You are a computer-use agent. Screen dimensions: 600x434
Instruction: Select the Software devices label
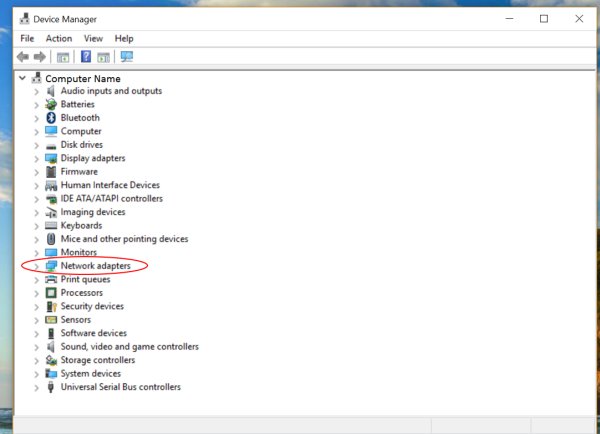pyautogui.click(x=94, y=333)
